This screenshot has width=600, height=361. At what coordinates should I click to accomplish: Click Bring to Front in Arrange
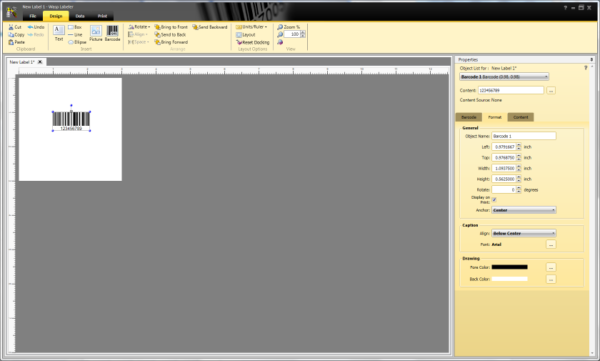pyautogui.click(x=171, y=27)
